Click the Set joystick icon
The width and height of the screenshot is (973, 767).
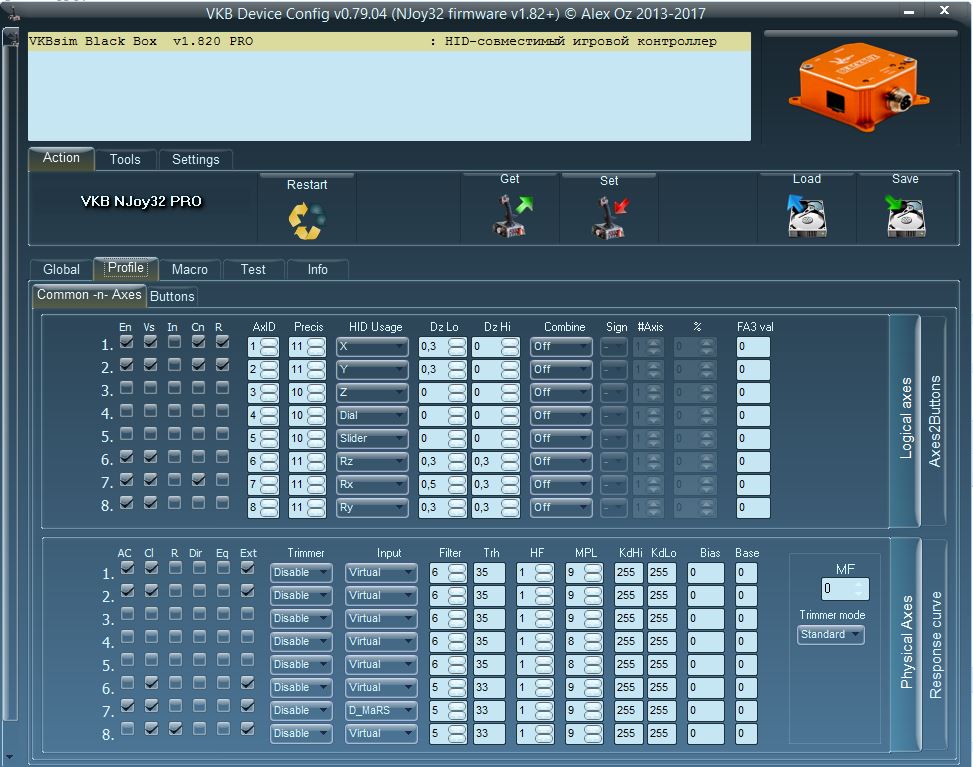(610, 217)
